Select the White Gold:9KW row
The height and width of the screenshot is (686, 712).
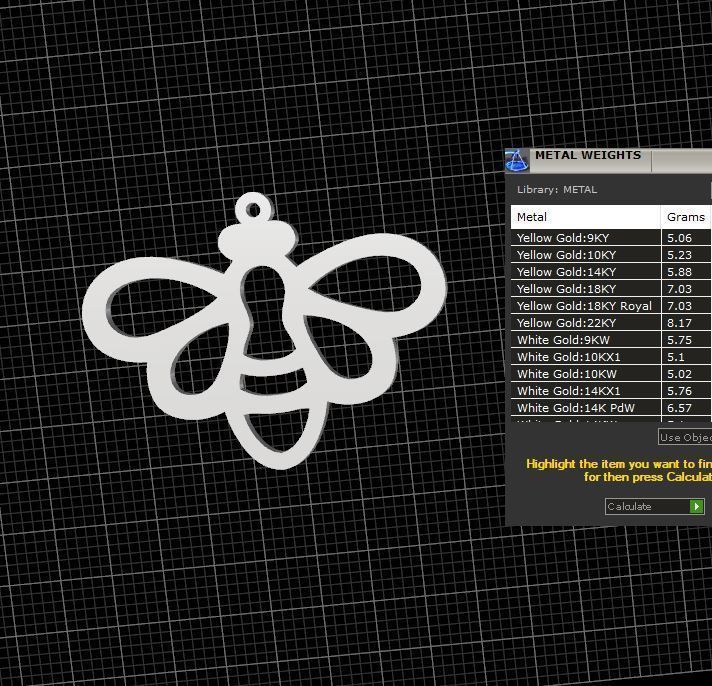(x=611, y=340)
